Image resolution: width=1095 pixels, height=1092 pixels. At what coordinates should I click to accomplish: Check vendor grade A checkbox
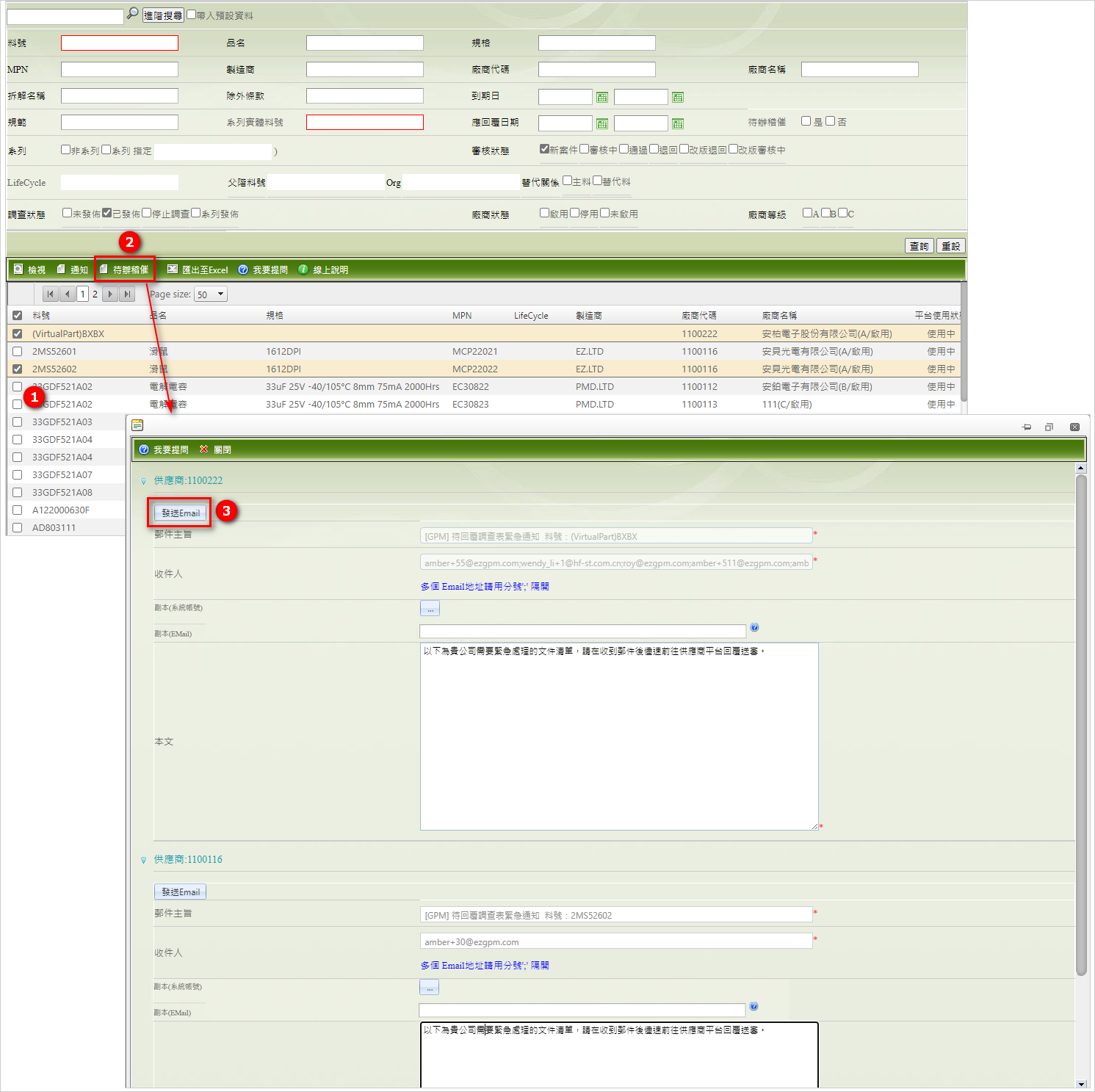[x=808, y=213]
